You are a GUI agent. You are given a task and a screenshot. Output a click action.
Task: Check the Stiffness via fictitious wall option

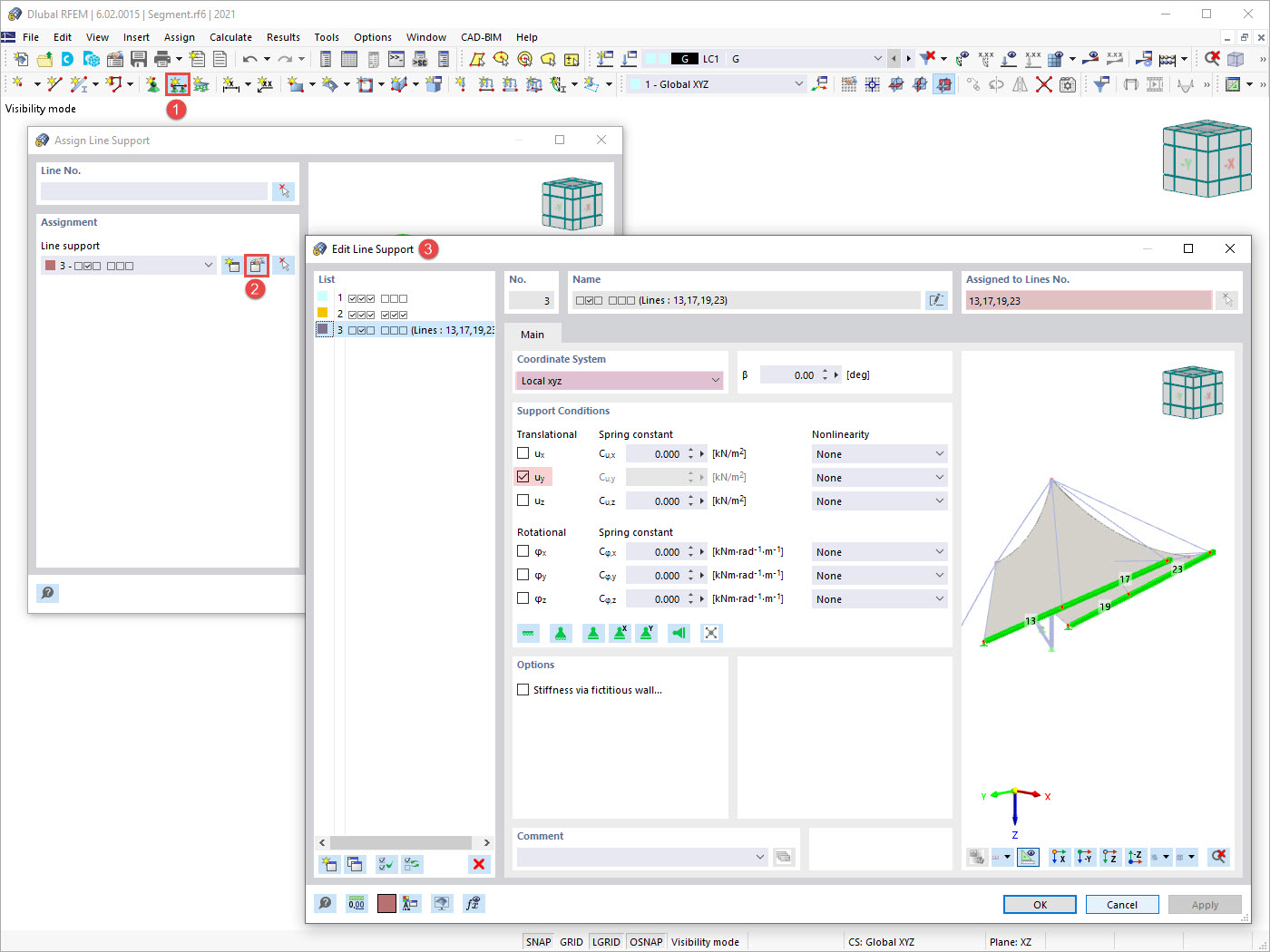point(523,690)
